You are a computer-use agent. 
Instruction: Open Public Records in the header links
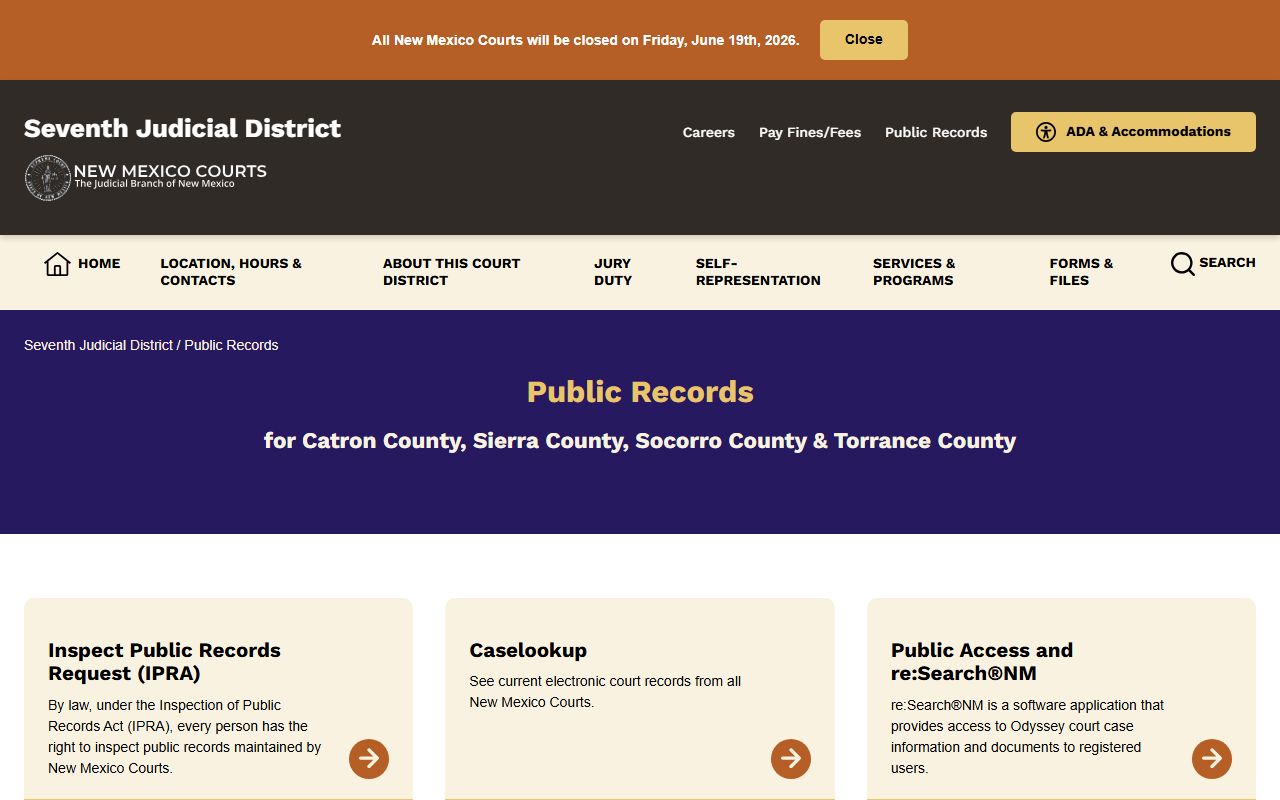point(936,132)
